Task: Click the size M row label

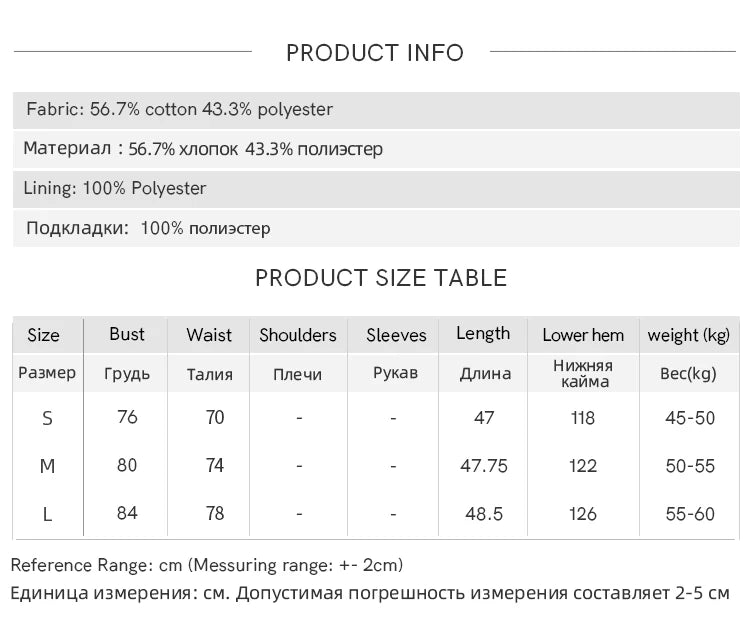Action: click(47, 466)
